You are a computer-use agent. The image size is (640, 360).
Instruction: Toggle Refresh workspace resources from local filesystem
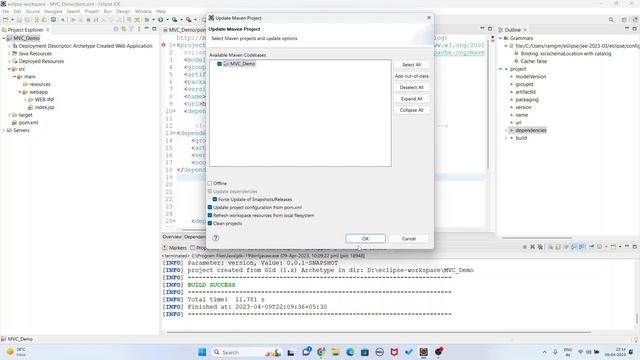(x=210, y=215)
